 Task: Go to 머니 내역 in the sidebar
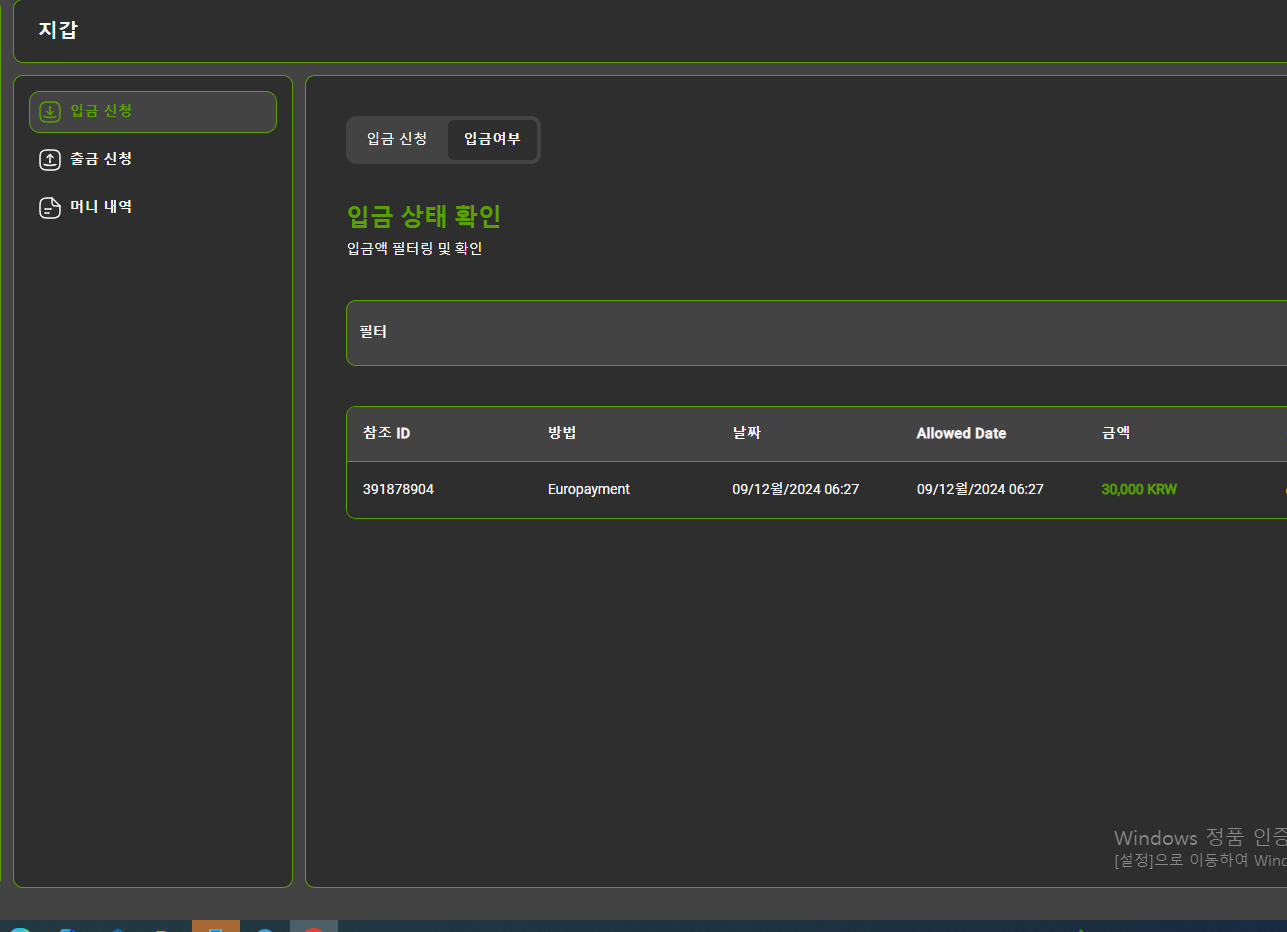101,207
